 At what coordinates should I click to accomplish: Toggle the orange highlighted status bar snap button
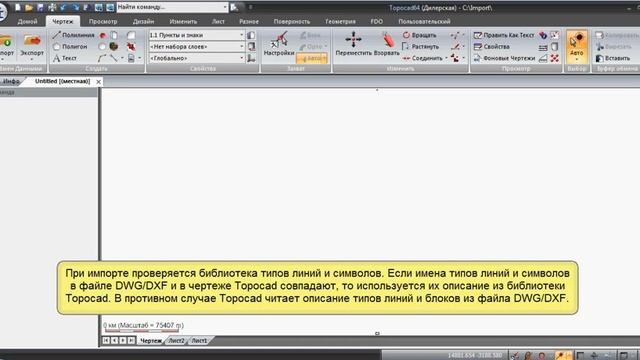pyautogui.click(x=564, y=356)
